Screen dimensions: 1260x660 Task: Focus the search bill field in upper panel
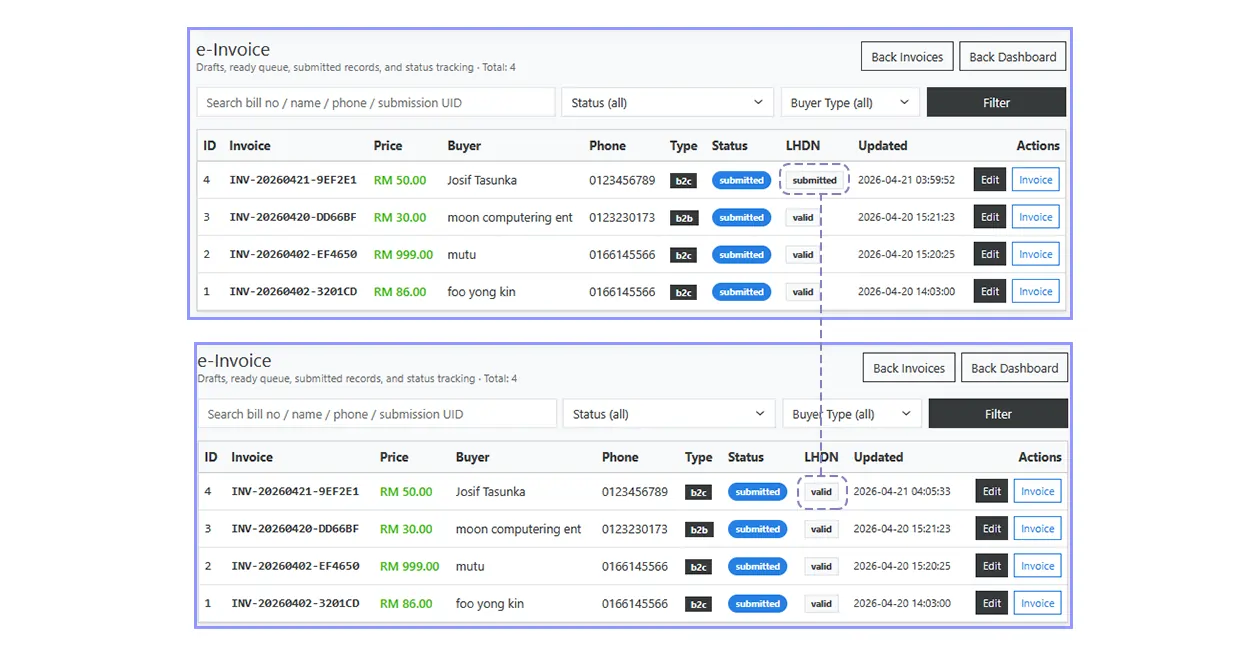tap(376, 103)
